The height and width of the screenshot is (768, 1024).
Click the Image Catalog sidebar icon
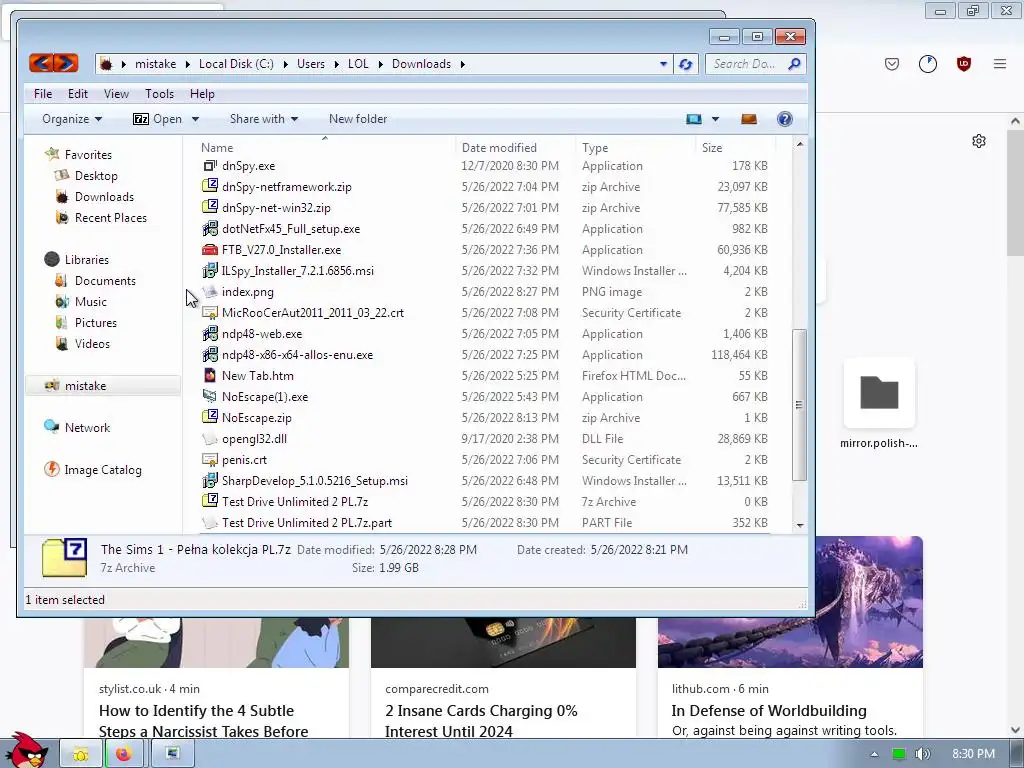point(52,469)
